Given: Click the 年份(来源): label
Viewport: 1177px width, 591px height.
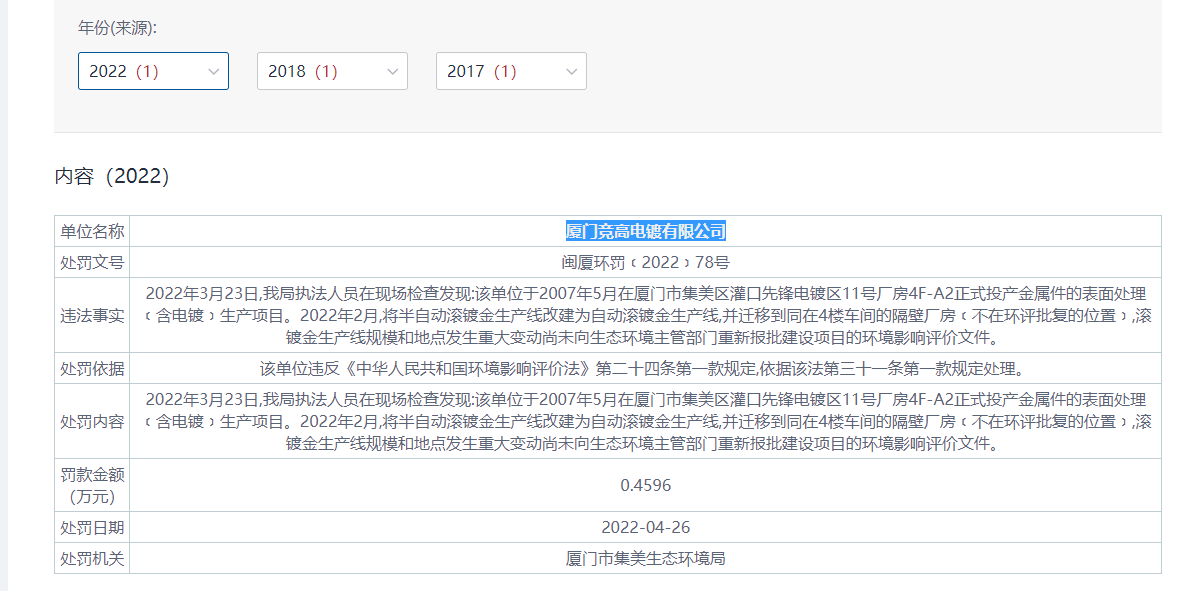Looking at the screenshot, I should (118, 29).
